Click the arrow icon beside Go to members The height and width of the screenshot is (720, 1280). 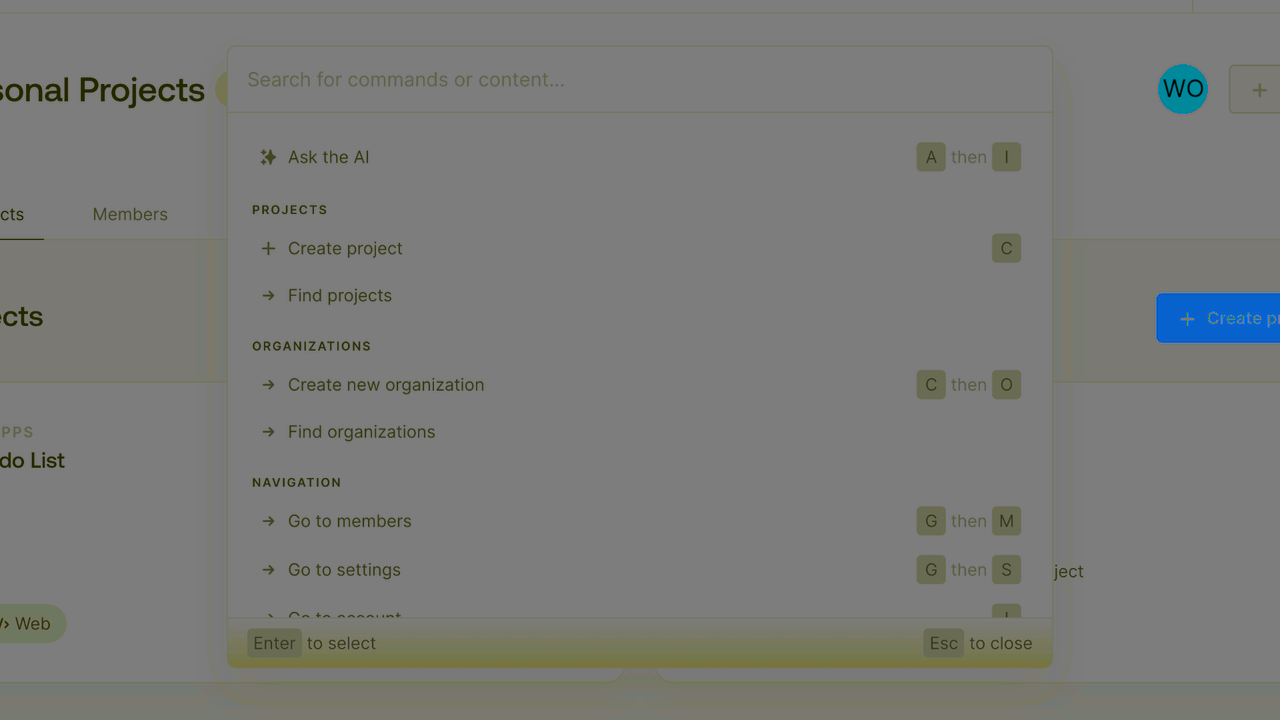coord(268,521)
